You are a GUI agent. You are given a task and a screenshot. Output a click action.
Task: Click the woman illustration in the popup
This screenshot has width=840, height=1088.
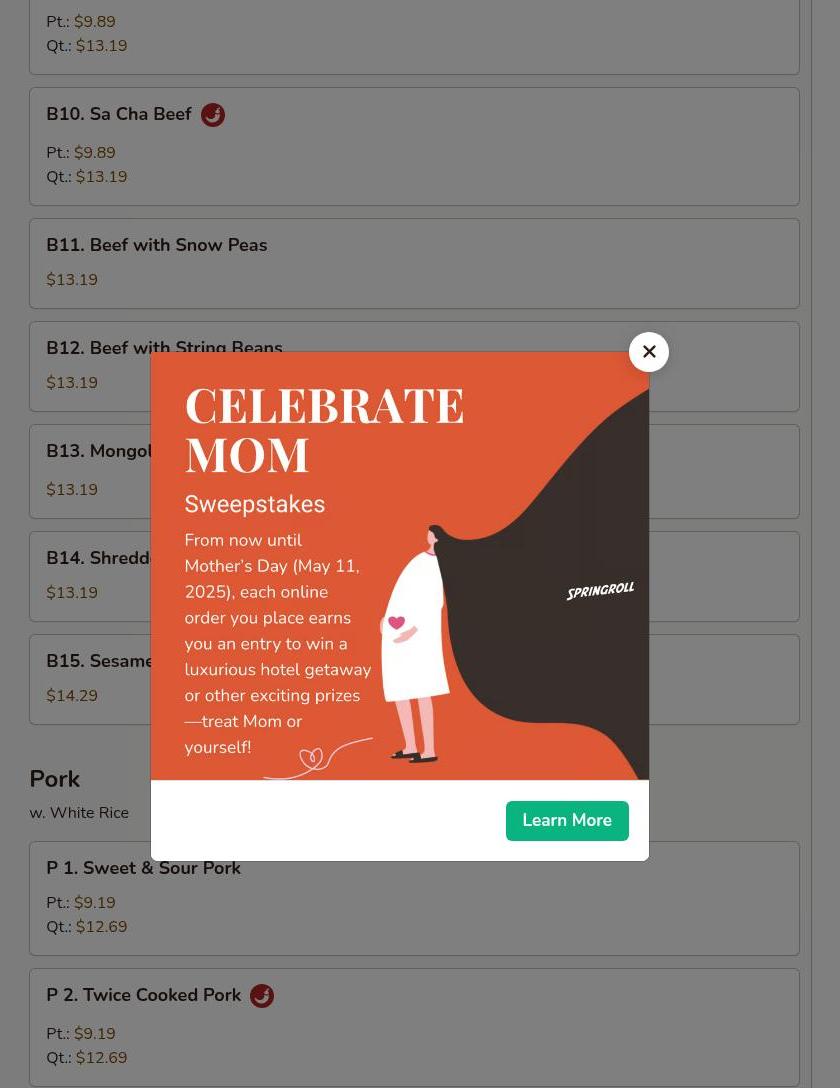pyautogui.click(x=415, y=644)
